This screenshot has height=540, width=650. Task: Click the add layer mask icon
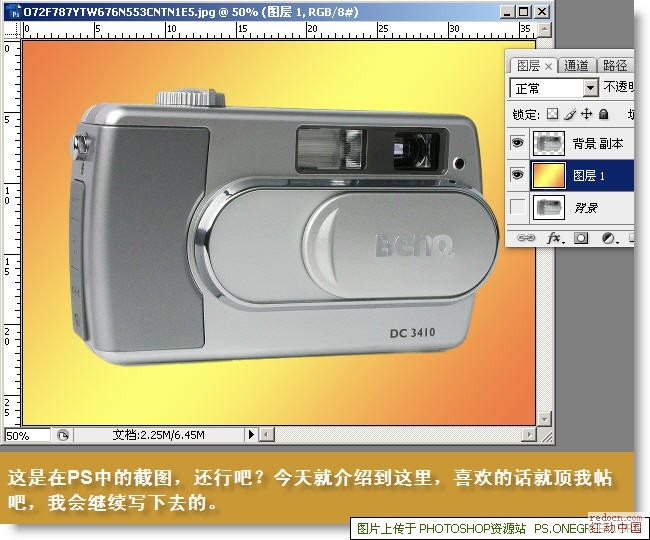pos(581,238)
